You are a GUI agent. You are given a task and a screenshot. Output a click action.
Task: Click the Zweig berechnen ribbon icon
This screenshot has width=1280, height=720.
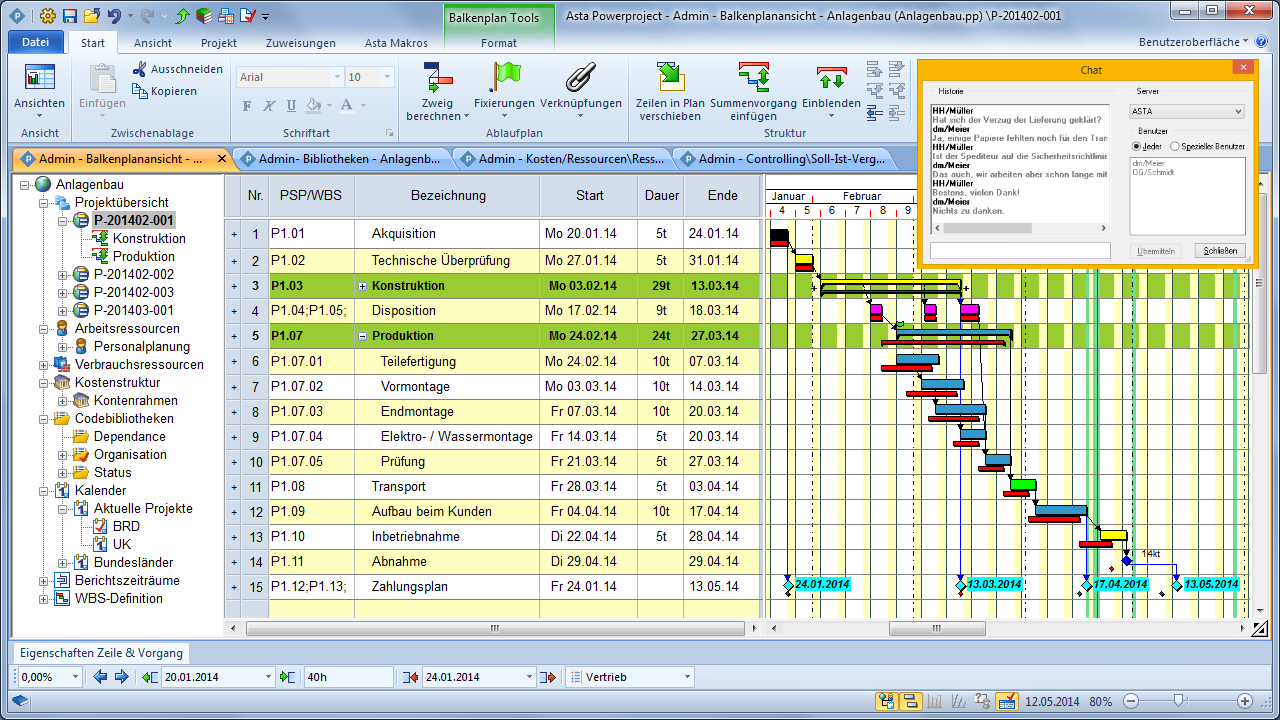tap(437, 78)
